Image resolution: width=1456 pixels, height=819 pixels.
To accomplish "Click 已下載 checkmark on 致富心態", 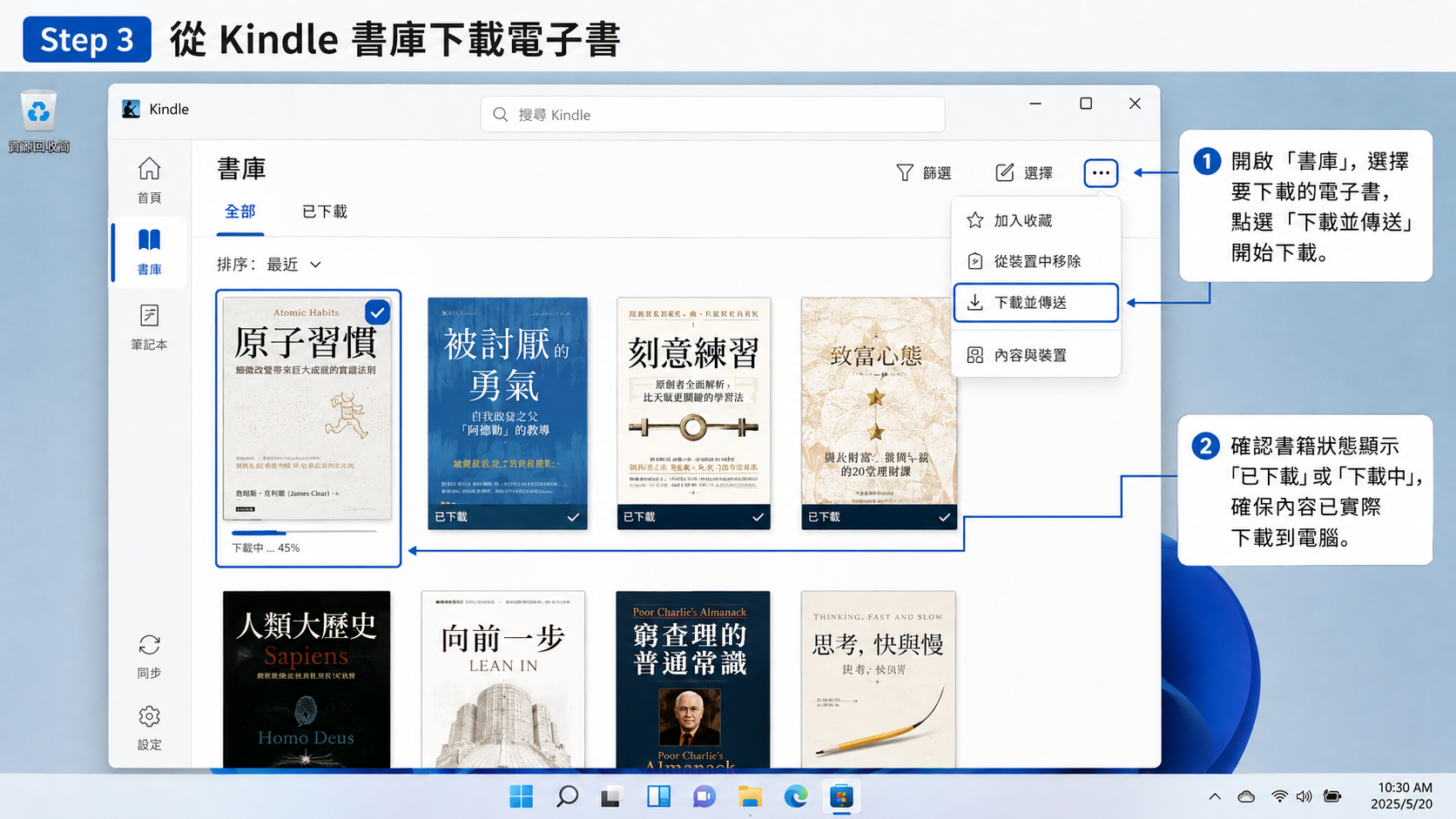I will coord(944,517).
